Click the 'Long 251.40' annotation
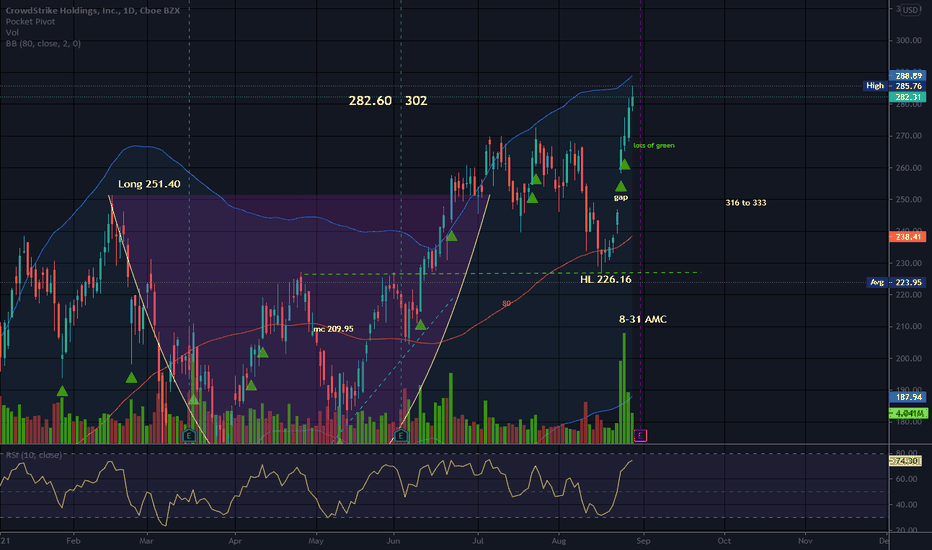This screenshot has height=550, width=932. point(149,184)
